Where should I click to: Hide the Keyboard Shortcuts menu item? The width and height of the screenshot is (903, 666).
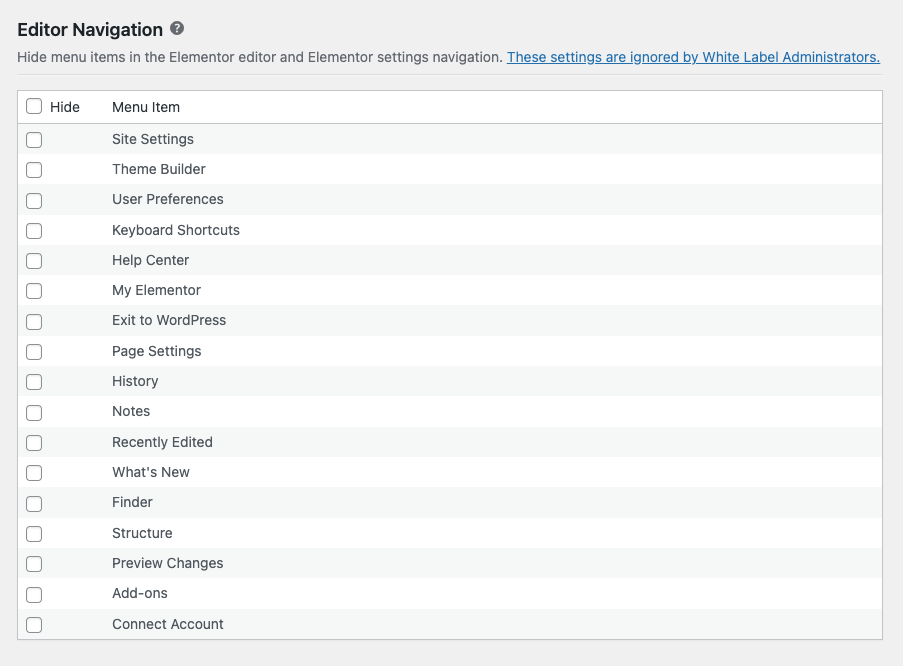[33, 231]
